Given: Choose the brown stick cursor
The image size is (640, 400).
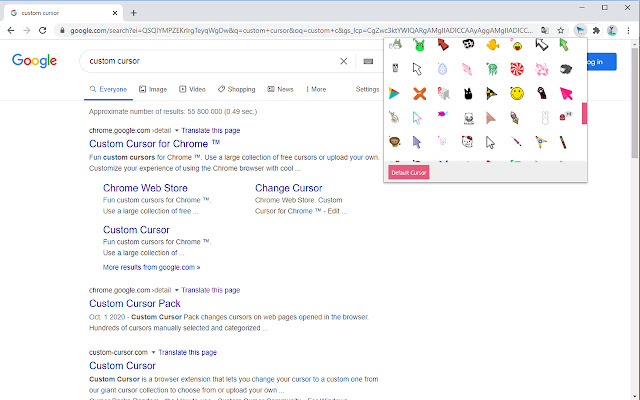Looking at the screenshot, I should coord(563,142).
